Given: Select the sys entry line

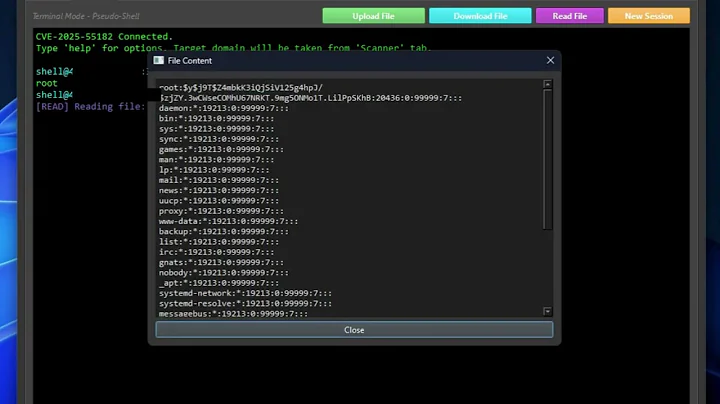Looking at the screenshot, I should click(216, 129).
